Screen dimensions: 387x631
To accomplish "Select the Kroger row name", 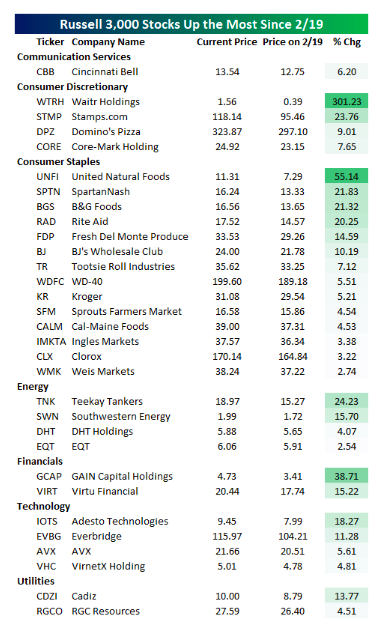I will pos(86,297).
